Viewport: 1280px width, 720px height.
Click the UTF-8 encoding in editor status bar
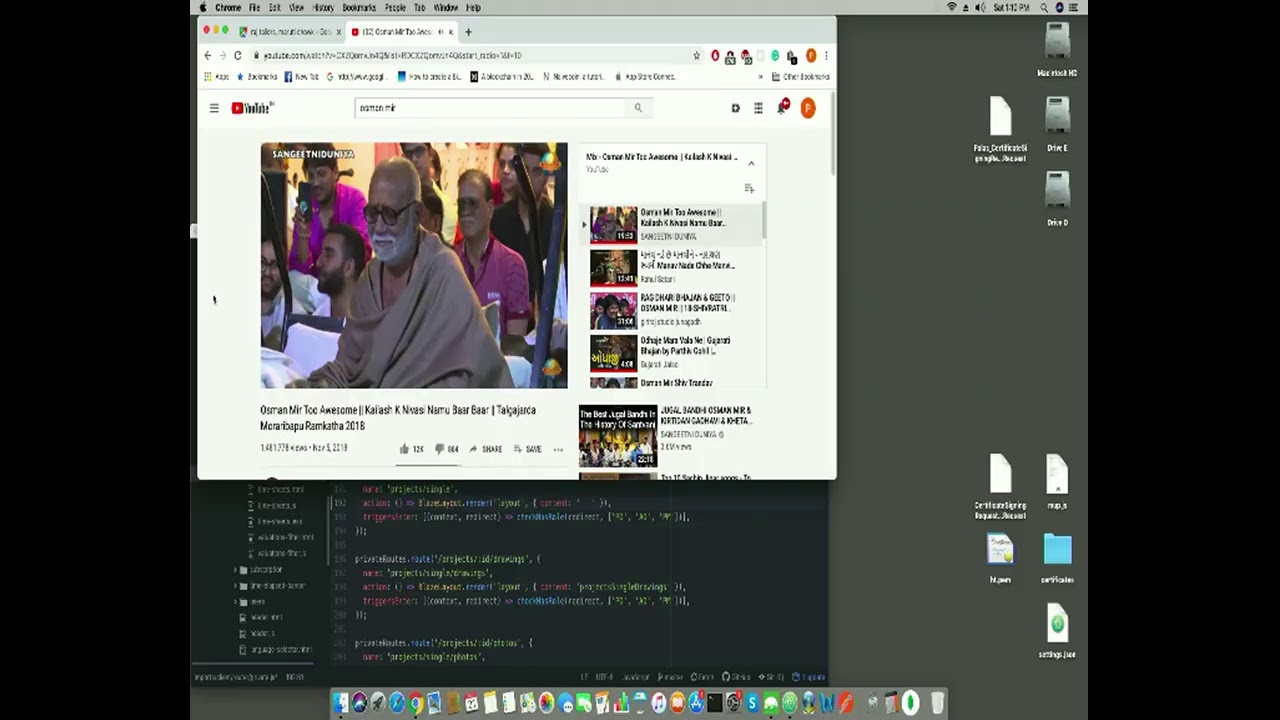point(605,677)
